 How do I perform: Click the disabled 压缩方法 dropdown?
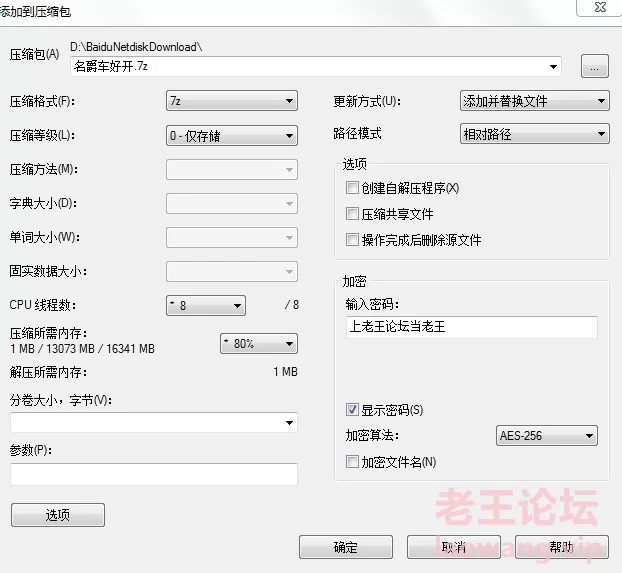232,169
